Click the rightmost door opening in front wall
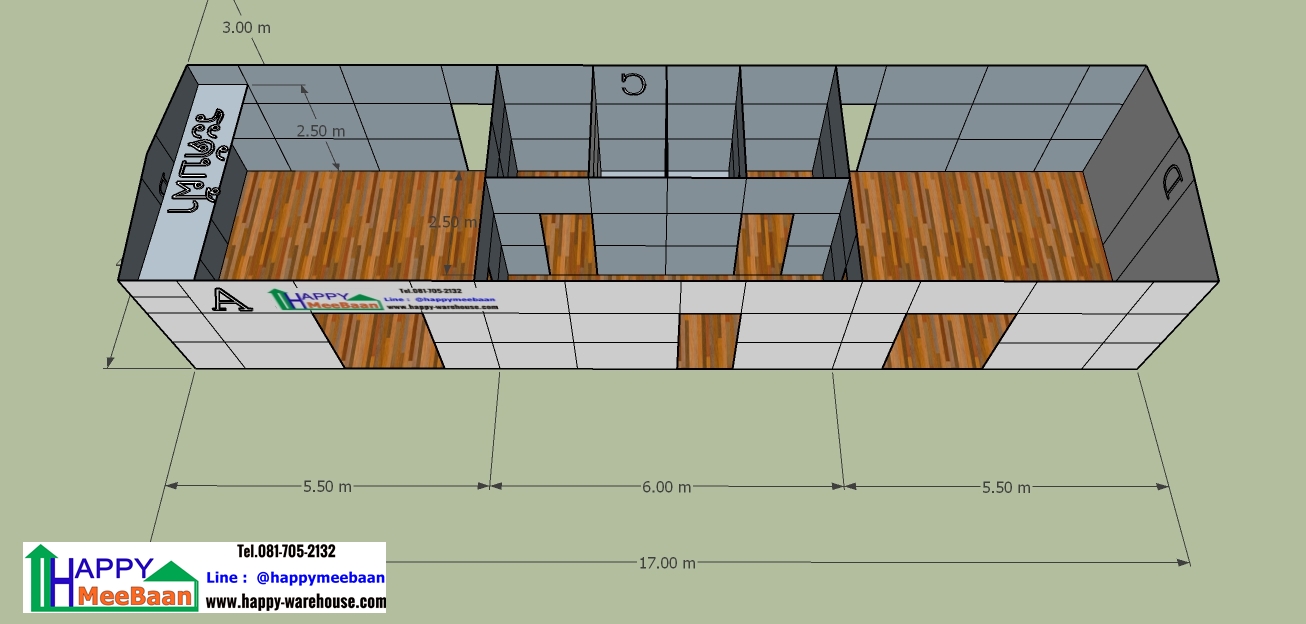Screen dimensions: 1306x624 click(x=948, y=340)
